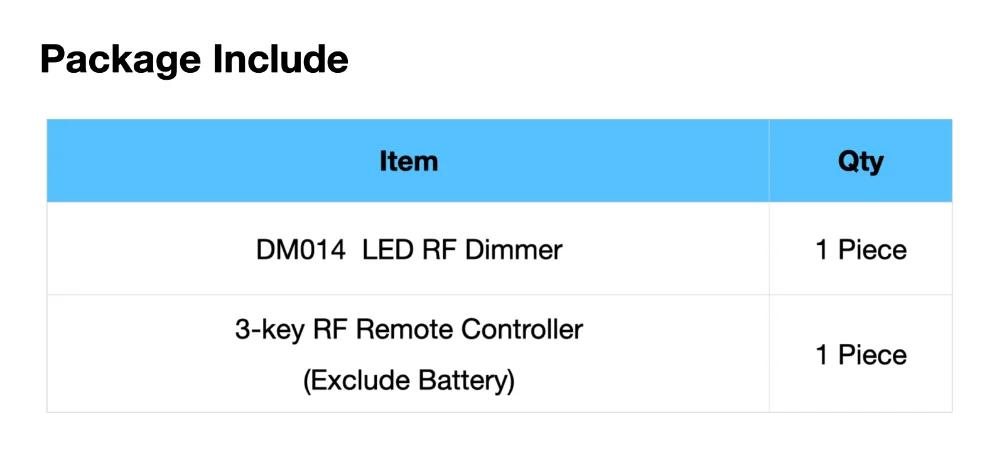The image size is (1000, 455).
Task: Click the word "Piece" in the last data row
Action: [x=872, y=355]
